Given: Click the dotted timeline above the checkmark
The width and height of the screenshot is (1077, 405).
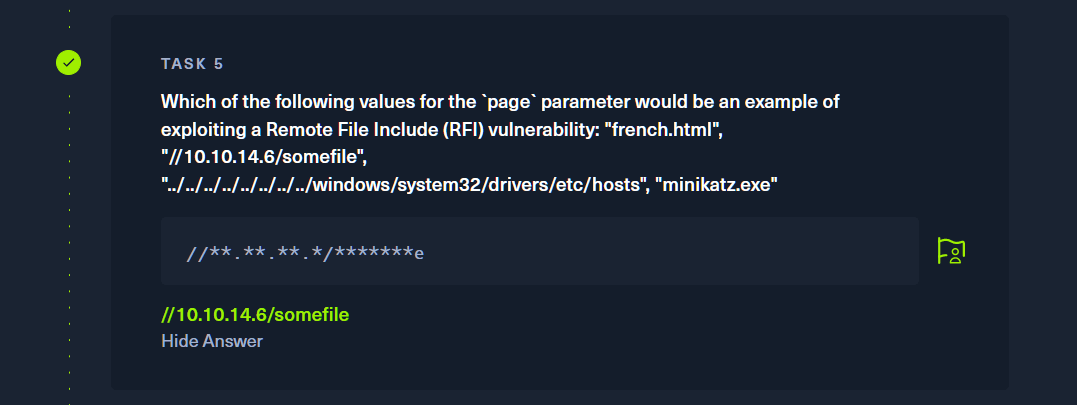Looking at the screenshot, I should 69,25.
